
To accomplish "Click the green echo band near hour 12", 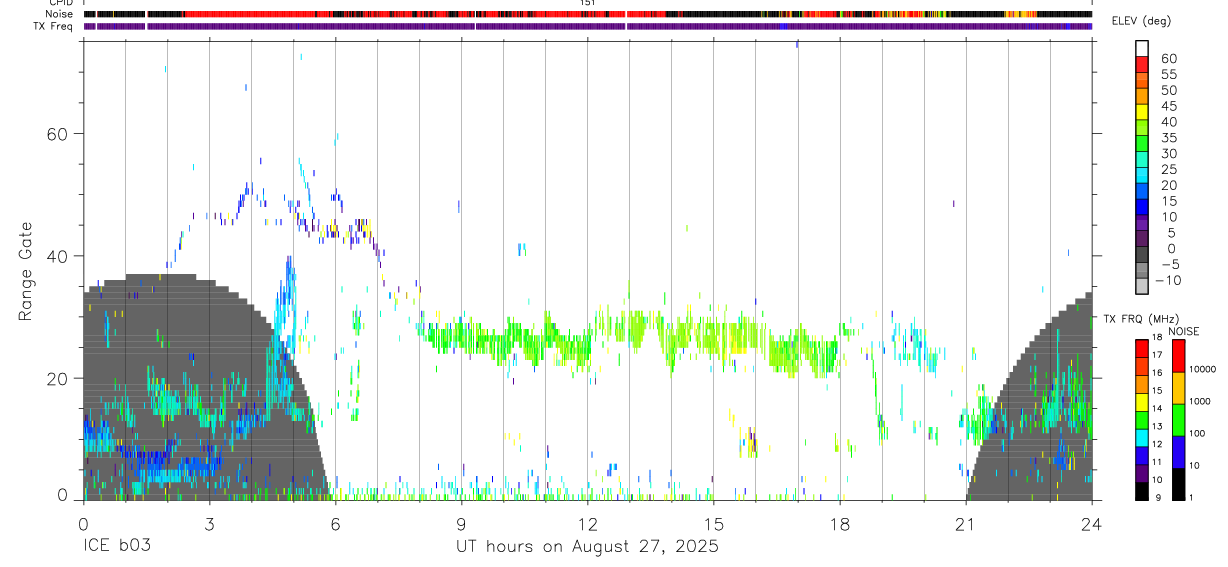I will [575, 349].
